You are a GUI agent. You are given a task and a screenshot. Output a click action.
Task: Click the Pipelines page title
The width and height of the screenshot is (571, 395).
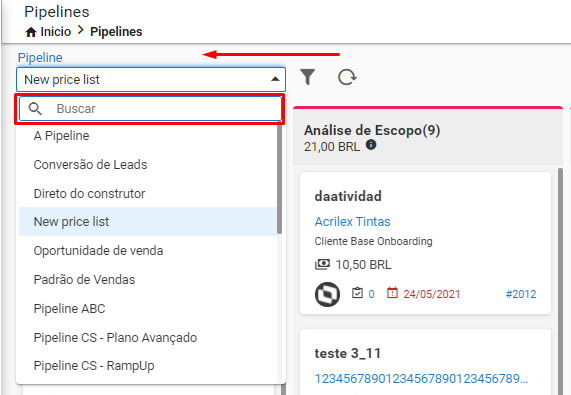(x=57, y=12)
